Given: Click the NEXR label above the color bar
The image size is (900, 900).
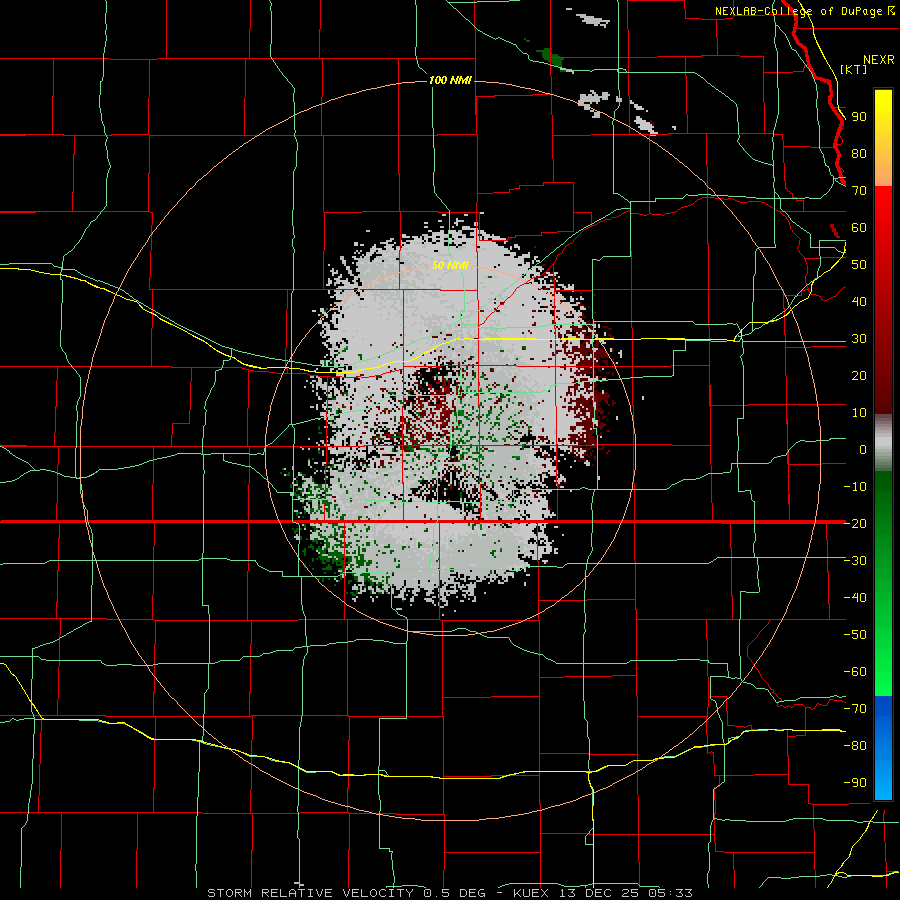Looking at the screenshot, I should [879, 60].
